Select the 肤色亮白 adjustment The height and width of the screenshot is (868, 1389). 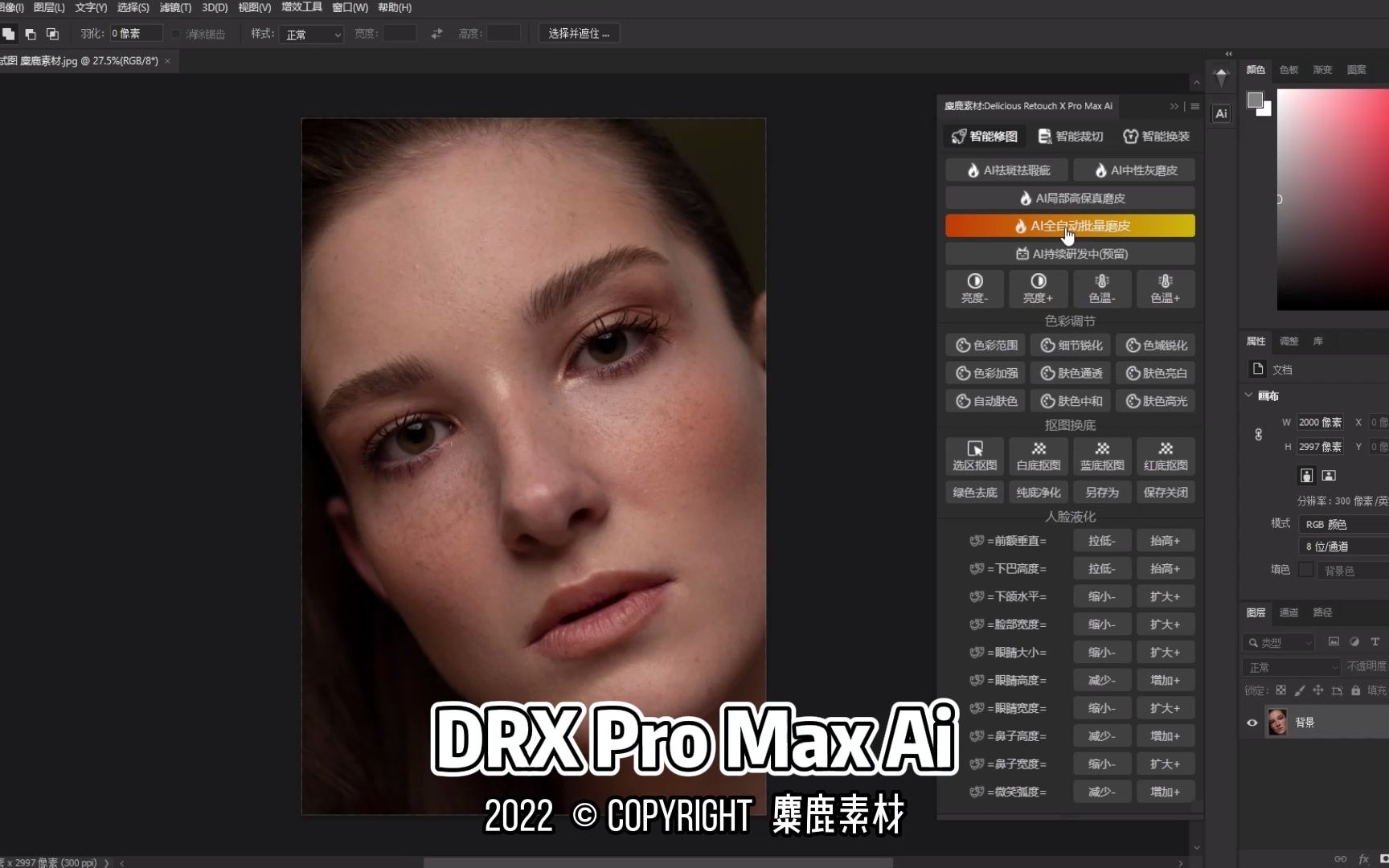[1156, 372]
